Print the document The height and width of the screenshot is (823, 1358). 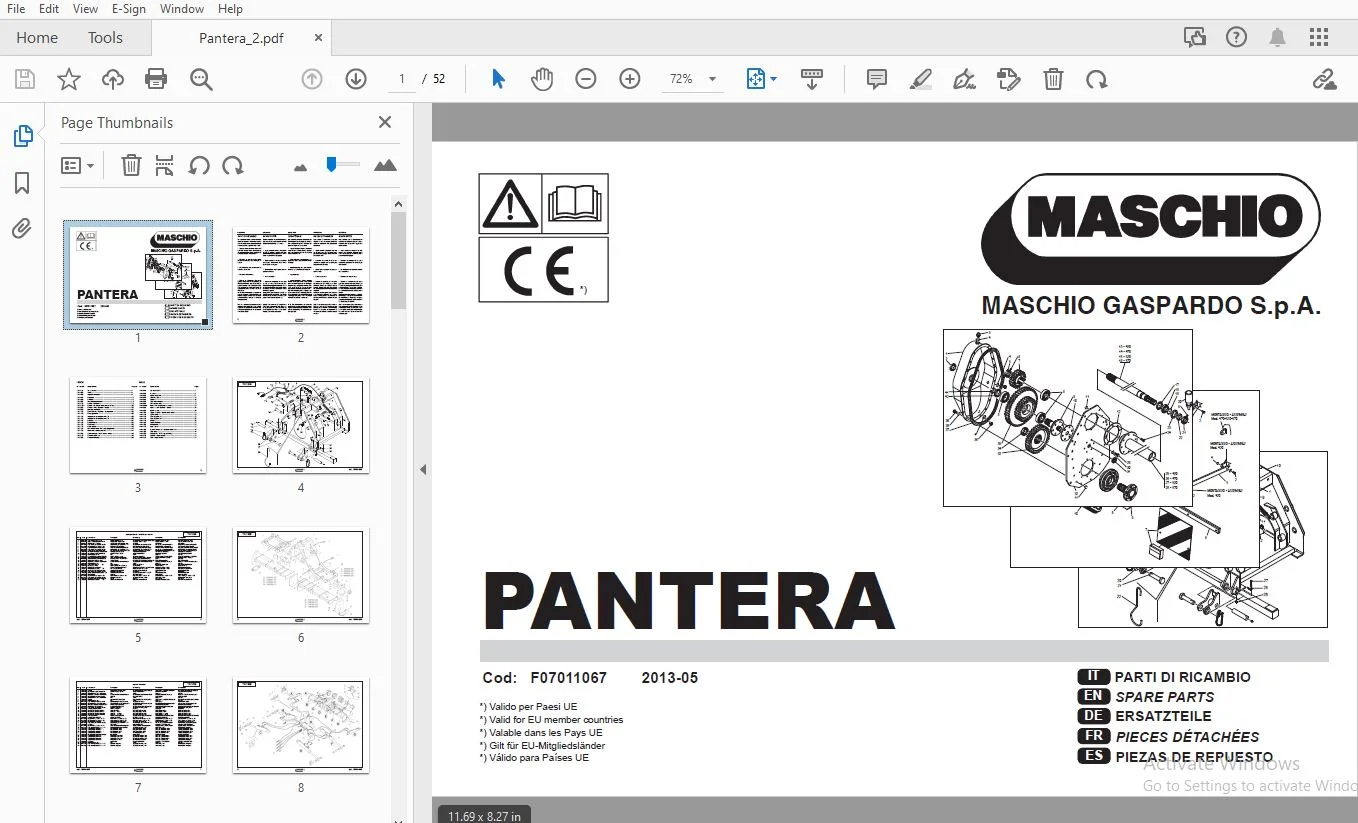[156, 79]
